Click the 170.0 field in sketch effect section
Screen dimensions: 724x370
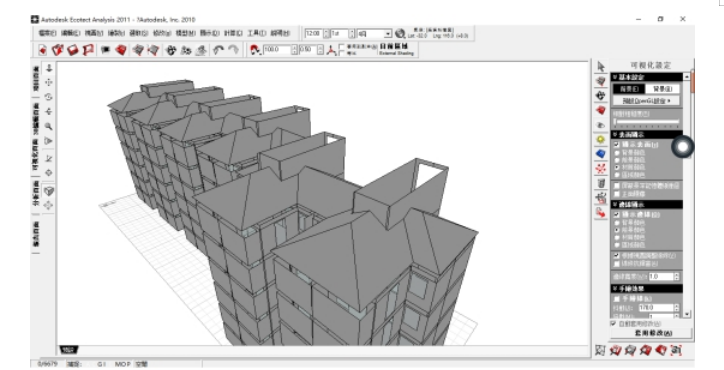pyautogui.click(x=655, y=308)
